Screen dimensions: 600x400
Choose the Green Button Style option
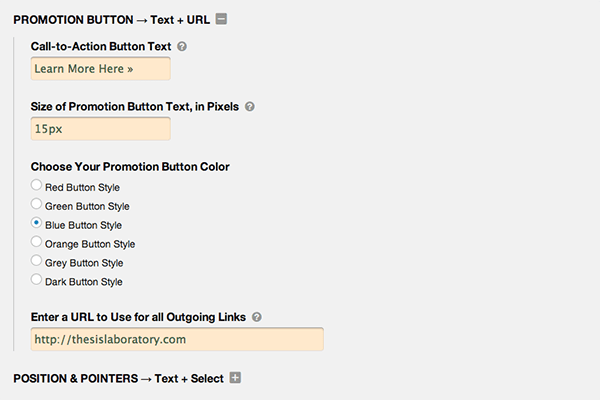[37, 204]
